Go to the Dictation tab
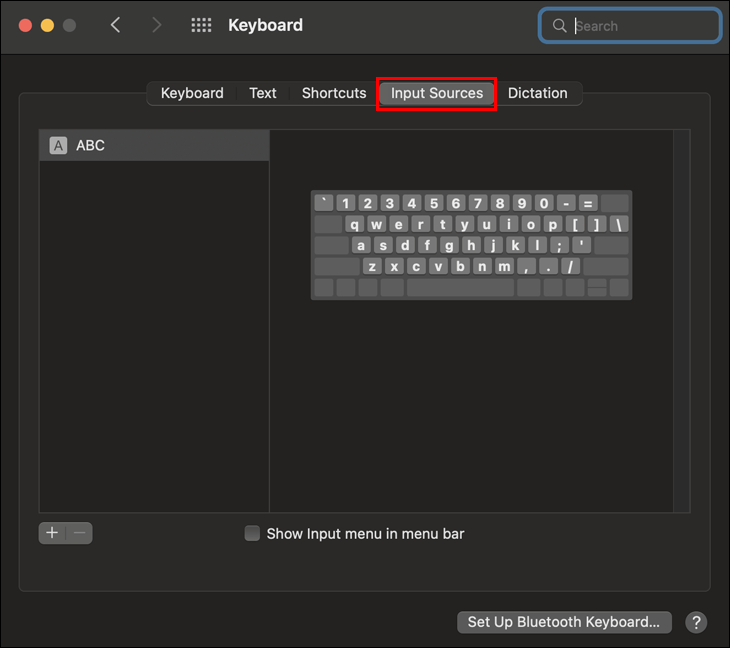The height and width of the screenshot is (648, 730). (x=537, y=93)
